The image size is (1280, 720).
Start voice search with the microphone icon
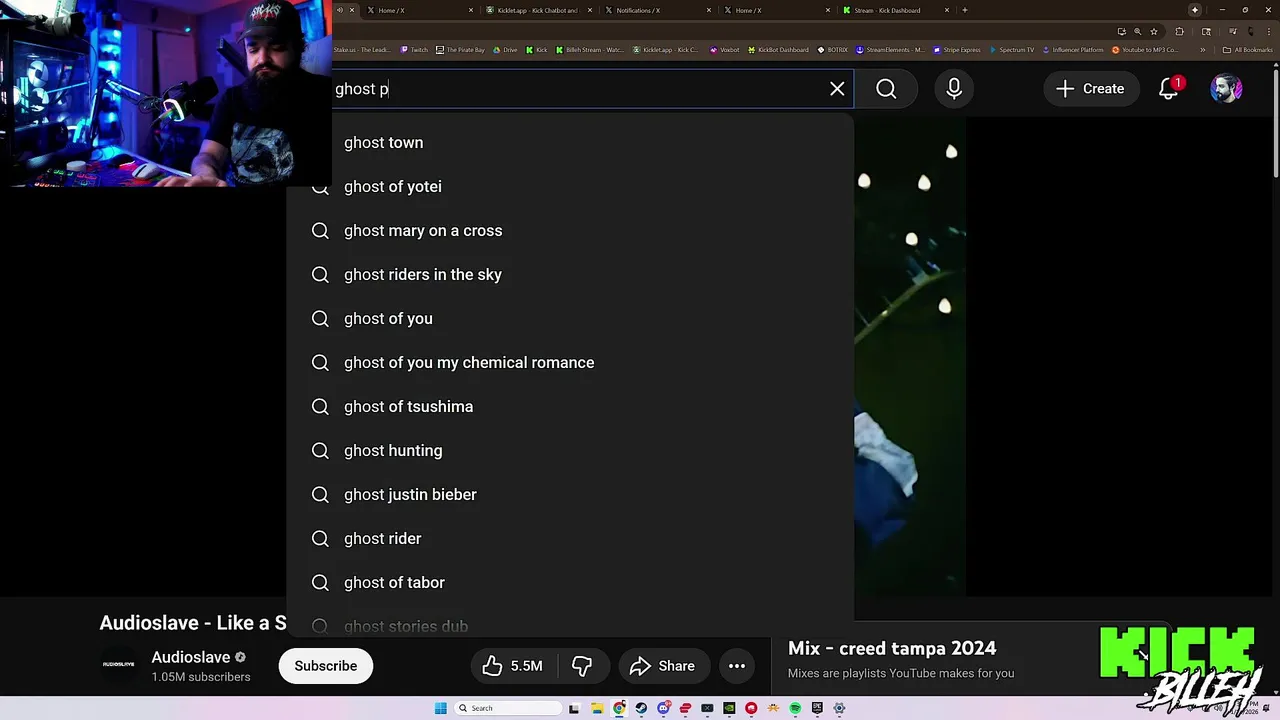[954, 89]
